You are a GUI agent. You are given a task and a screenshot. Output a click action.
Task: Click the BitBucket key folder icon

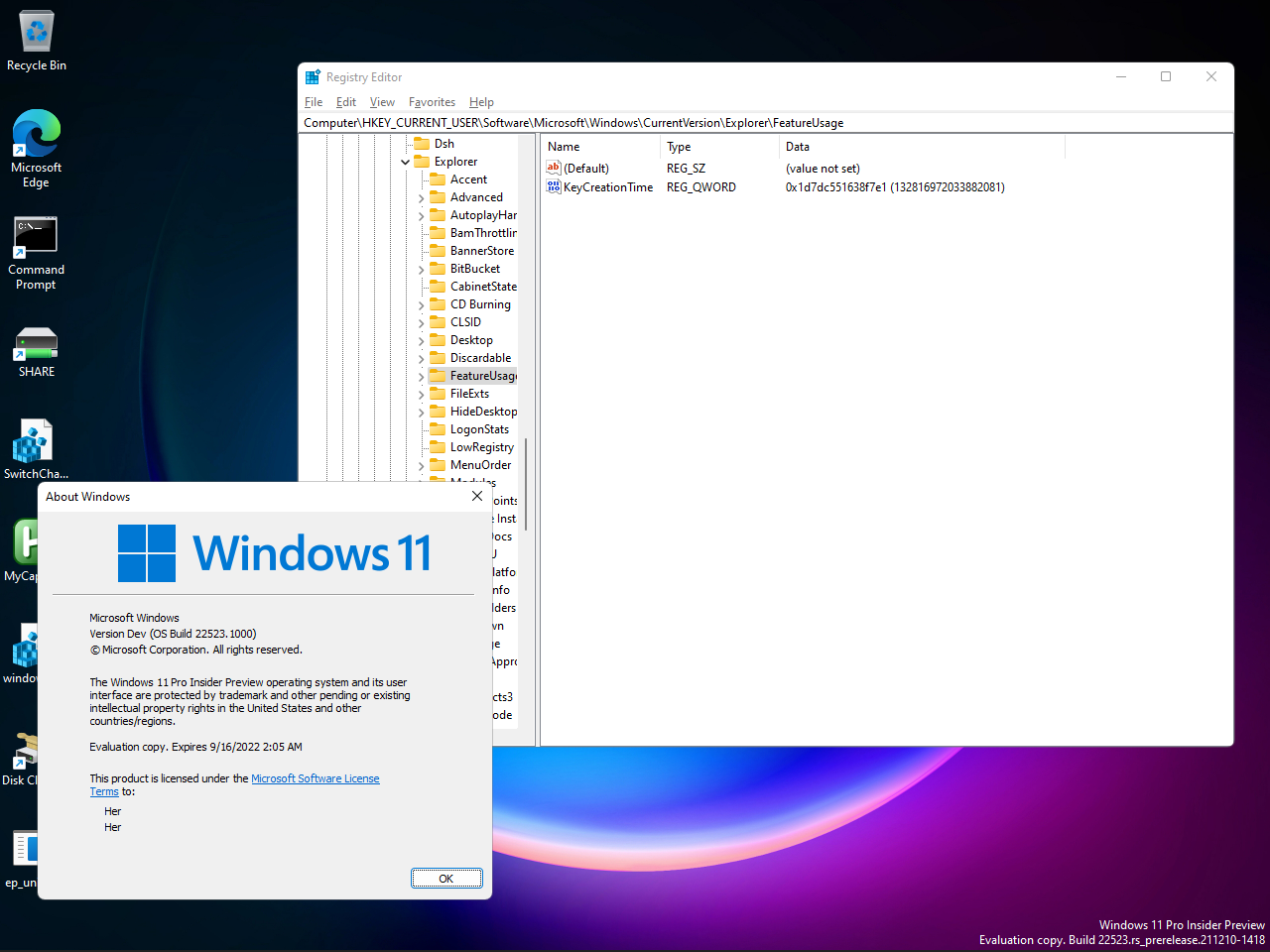click(438, 269)
